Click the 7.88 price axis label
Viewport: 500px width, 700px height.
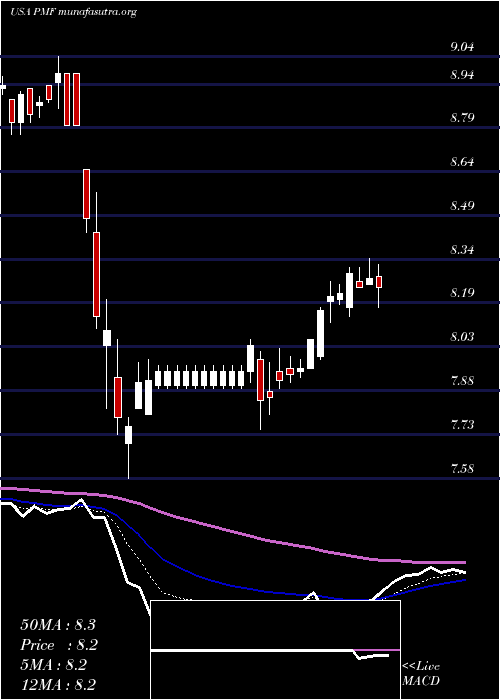coord(462,381)
